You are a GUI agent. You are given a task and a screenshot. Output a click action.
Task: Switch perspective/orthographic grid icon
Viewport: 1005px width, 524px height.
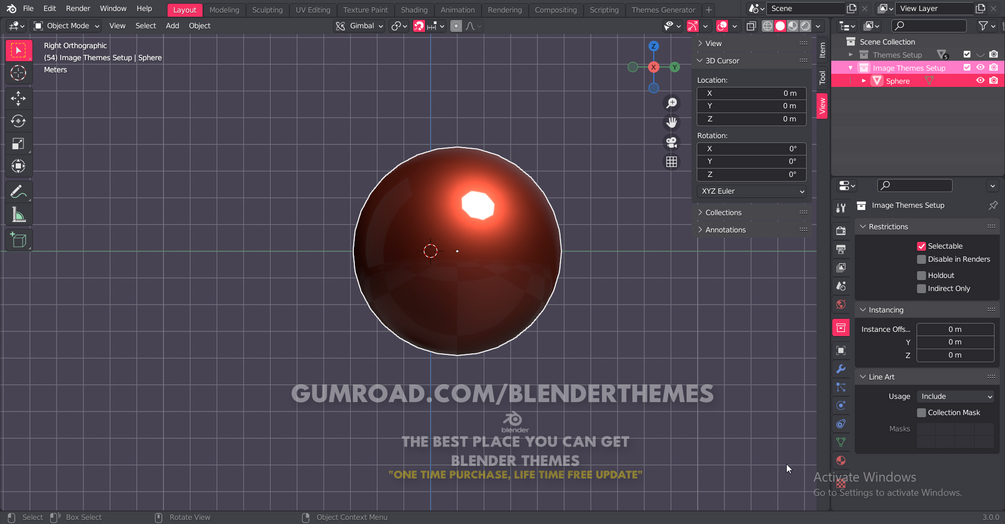point(671,161)
